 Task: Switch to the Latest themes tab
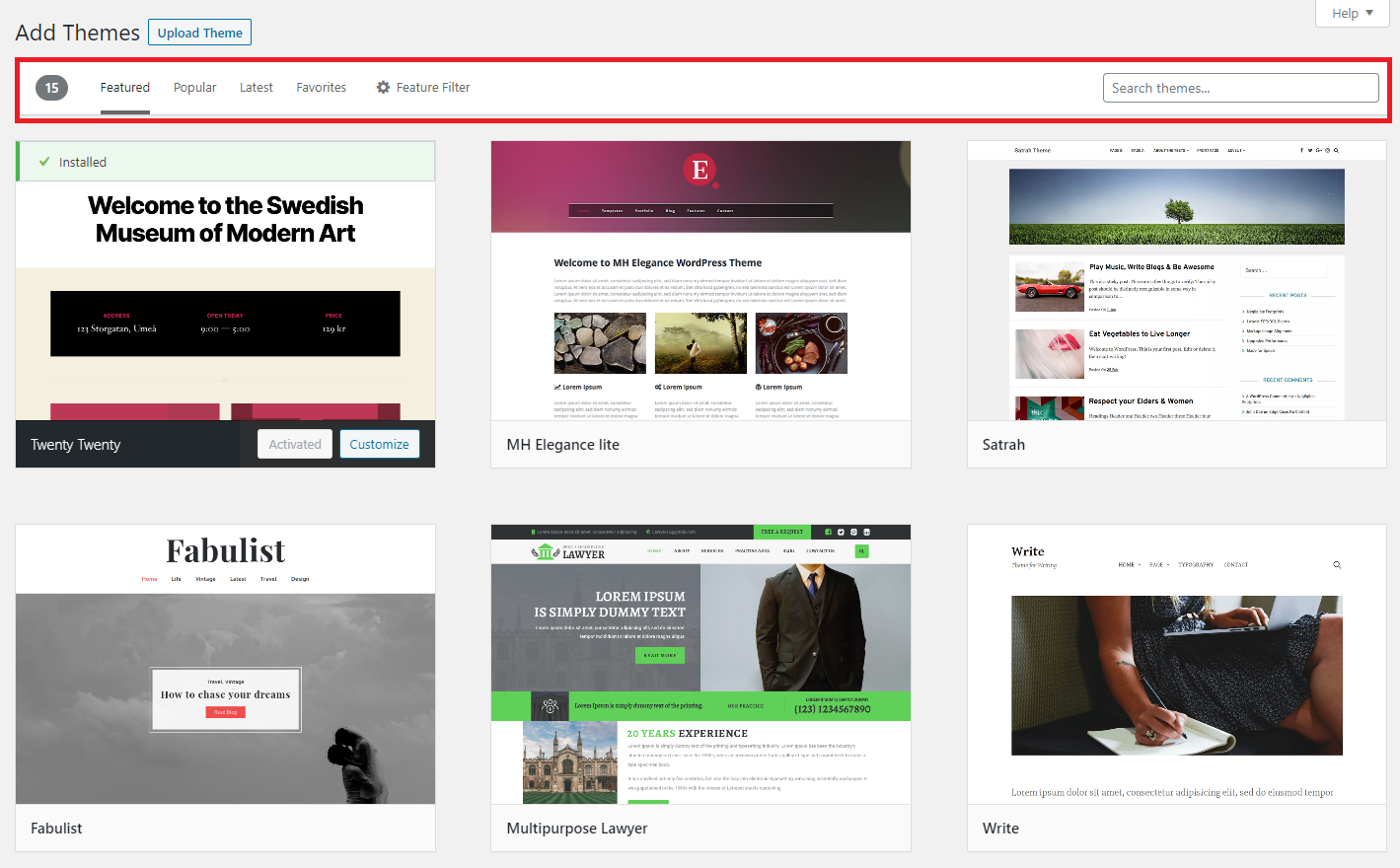coord(256,87)
